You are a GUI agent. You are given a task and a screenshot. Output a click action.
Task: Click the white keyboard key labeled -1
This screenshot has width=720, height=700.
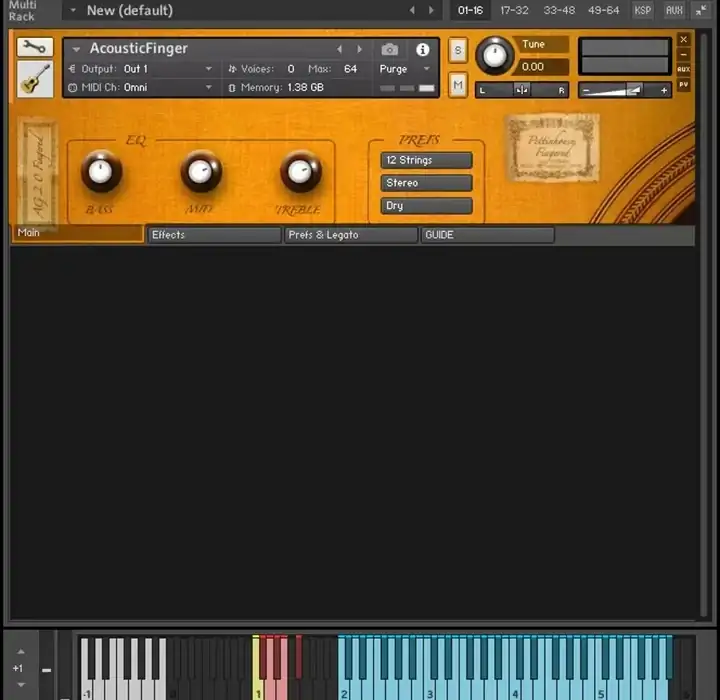(85, 689)
